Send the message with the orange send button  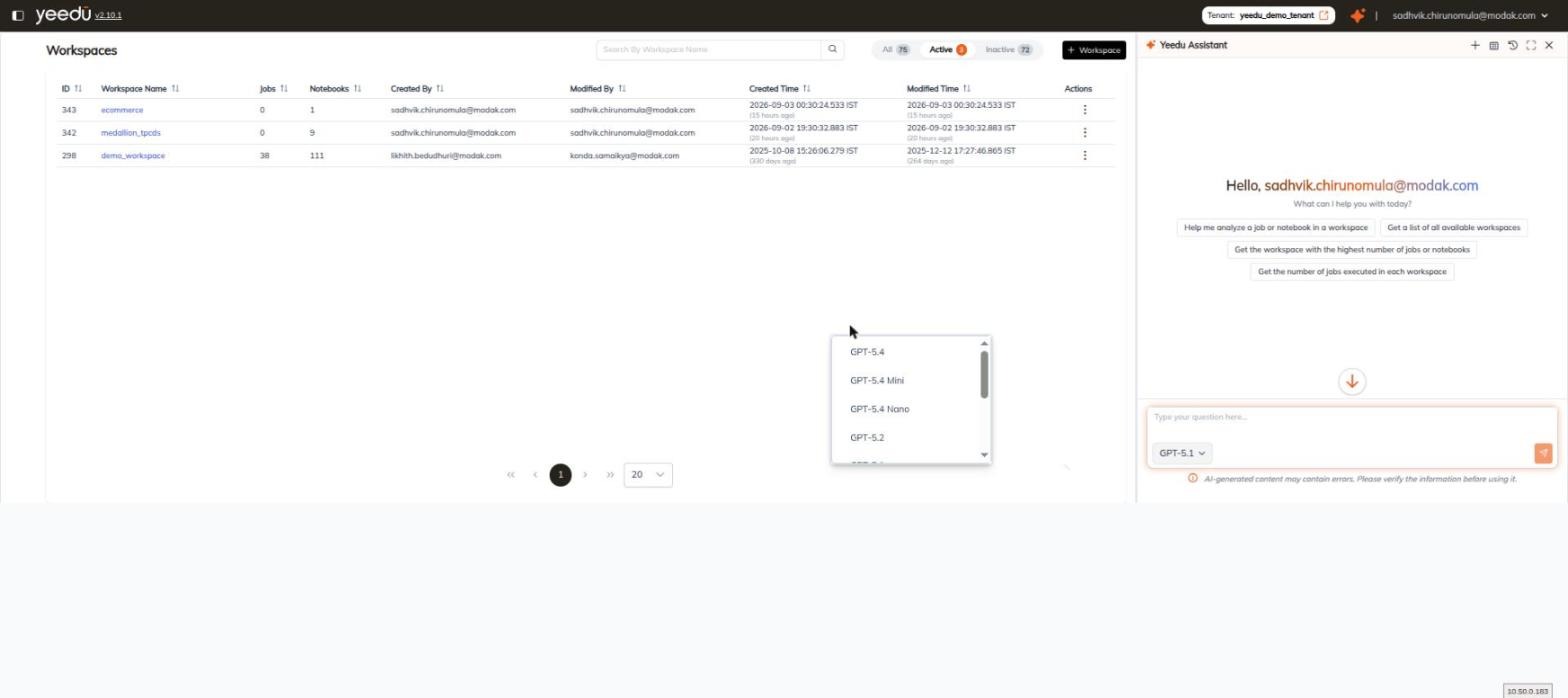pyautogui.click(x=1543, y=454)
